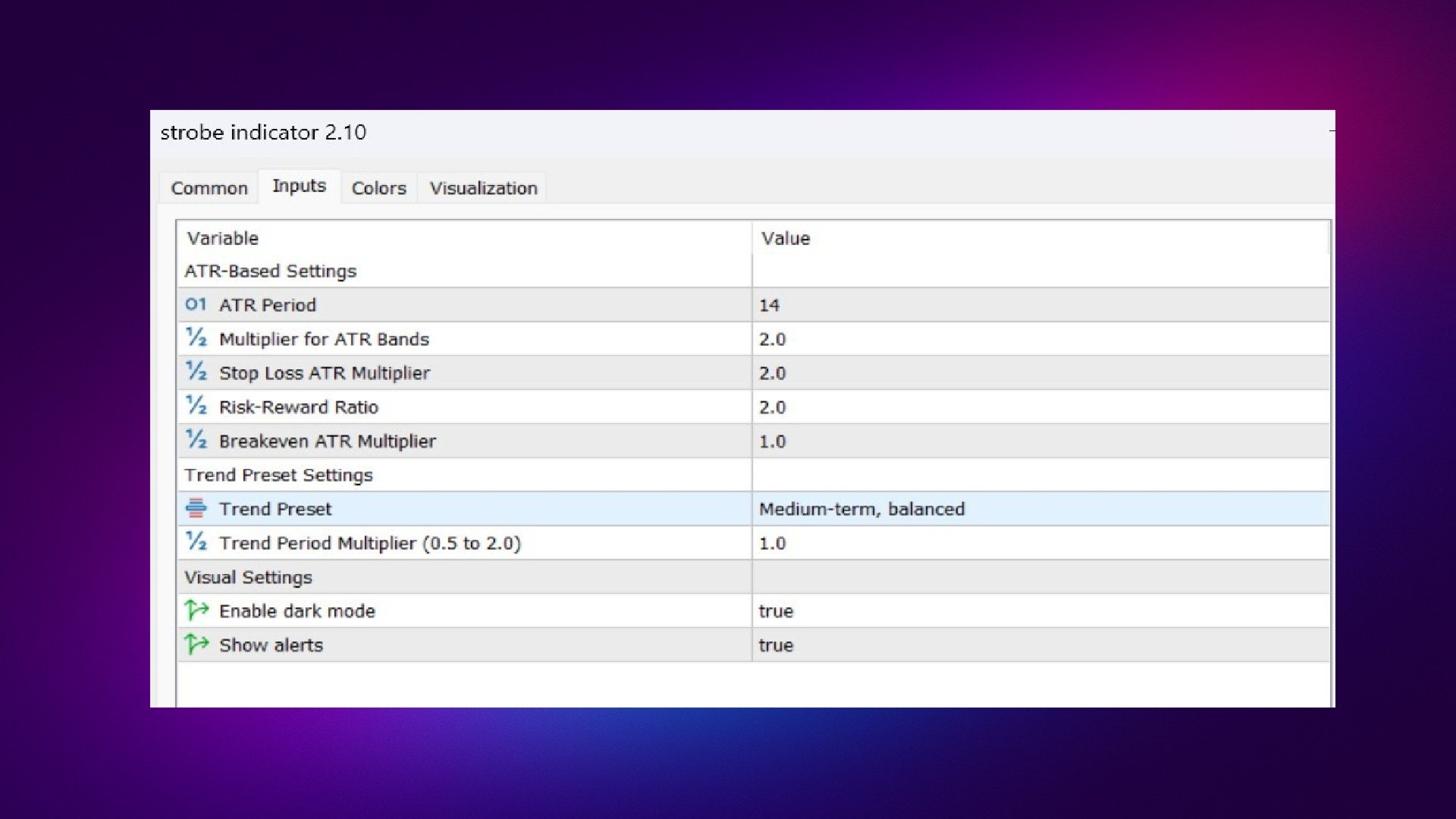Click the fraction icon beside Multiplier for ATR Bands
This screenshot has width=1456, height=819.
[x=196, y=337]
